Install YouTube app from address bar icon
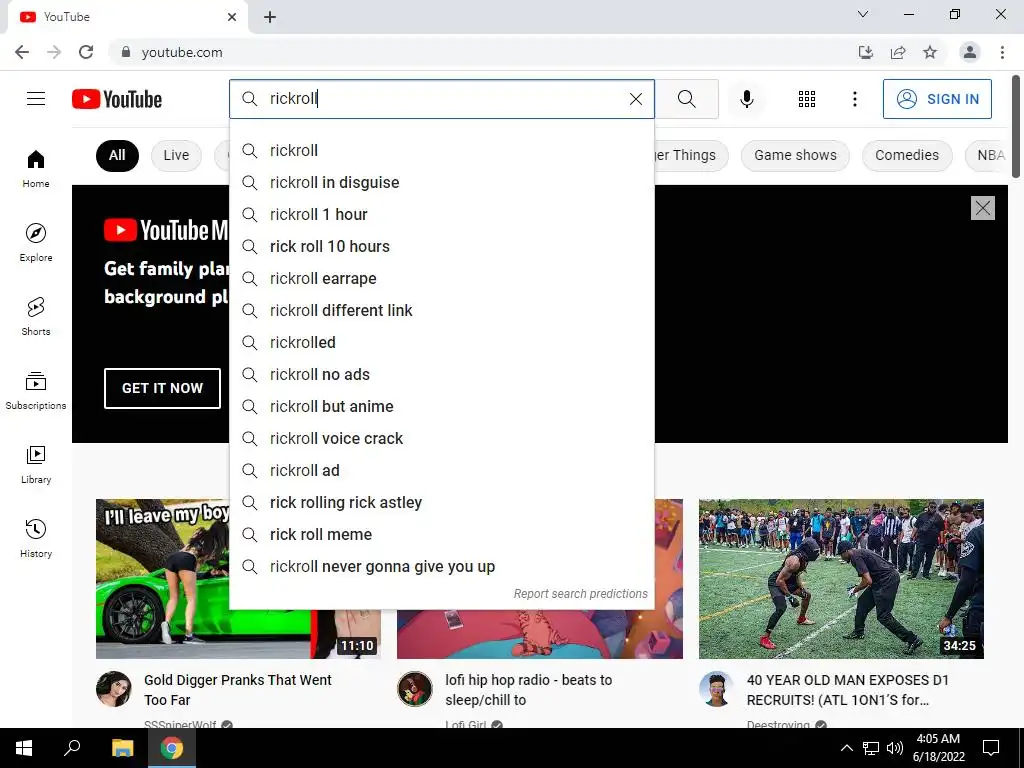The width and height of the screenshot is (1024, 768). [865, 52]
